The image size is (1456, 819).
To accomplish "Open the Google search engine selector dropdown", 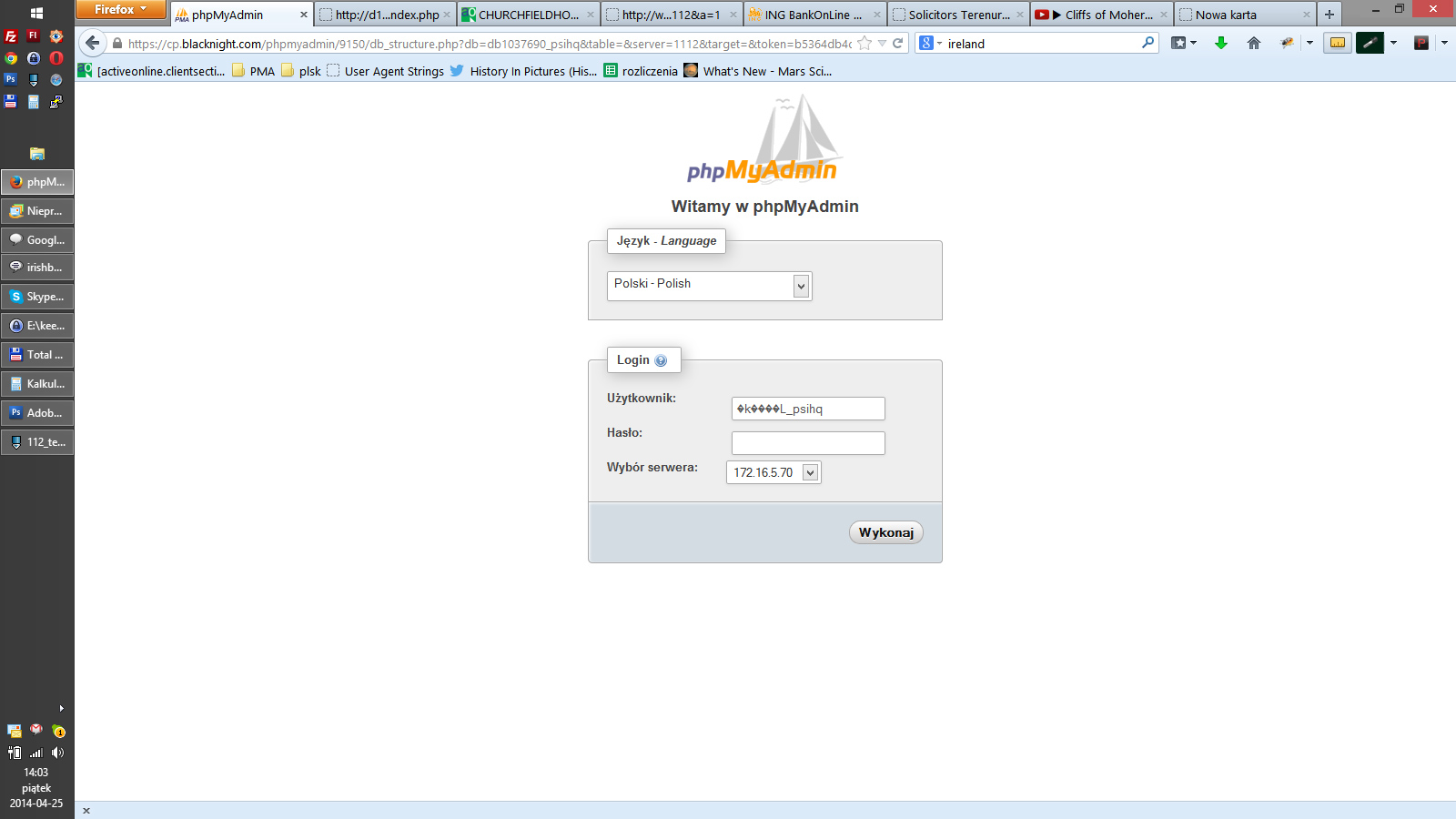I will click(x=930, y=43).
